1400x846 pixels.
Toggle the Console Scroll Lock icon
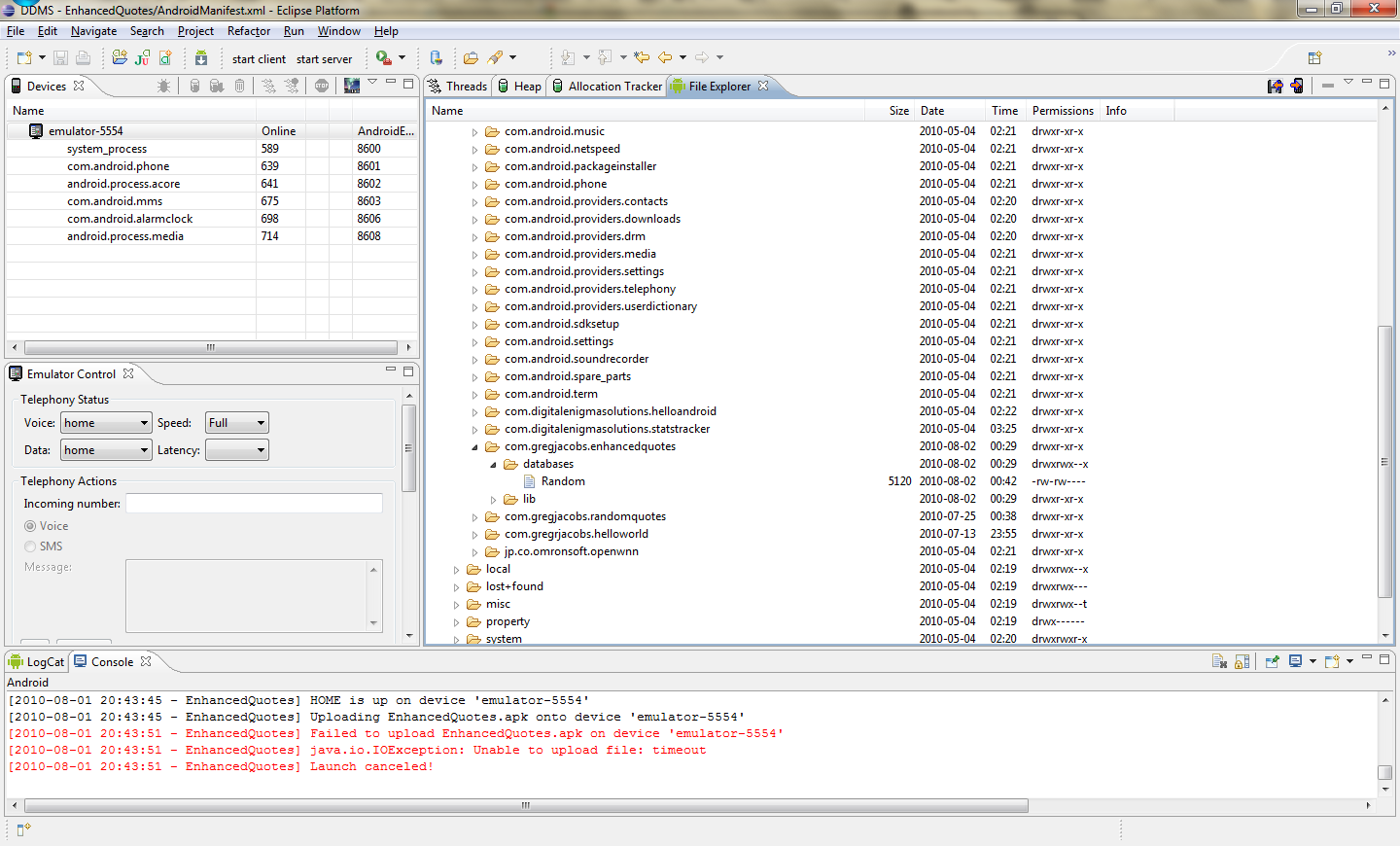click(1242, 661)
